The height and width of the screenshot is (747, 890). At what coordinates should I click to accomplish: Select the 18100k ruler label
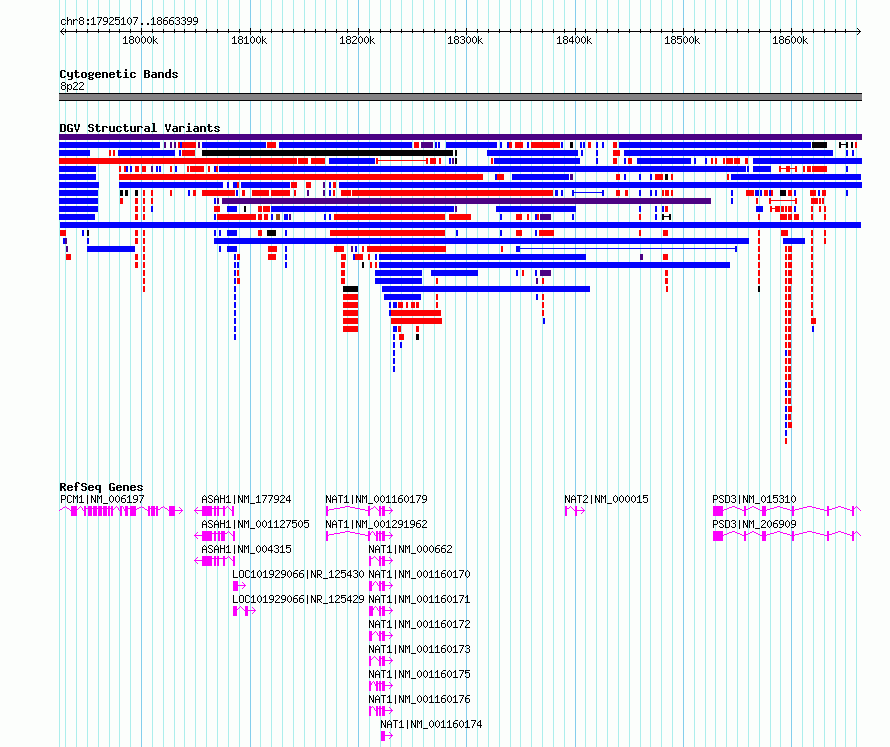point(249,40)
